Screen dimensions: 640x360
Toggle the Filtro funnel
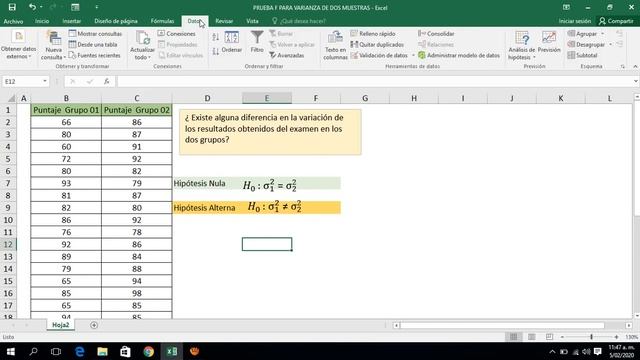pos(257,42)
